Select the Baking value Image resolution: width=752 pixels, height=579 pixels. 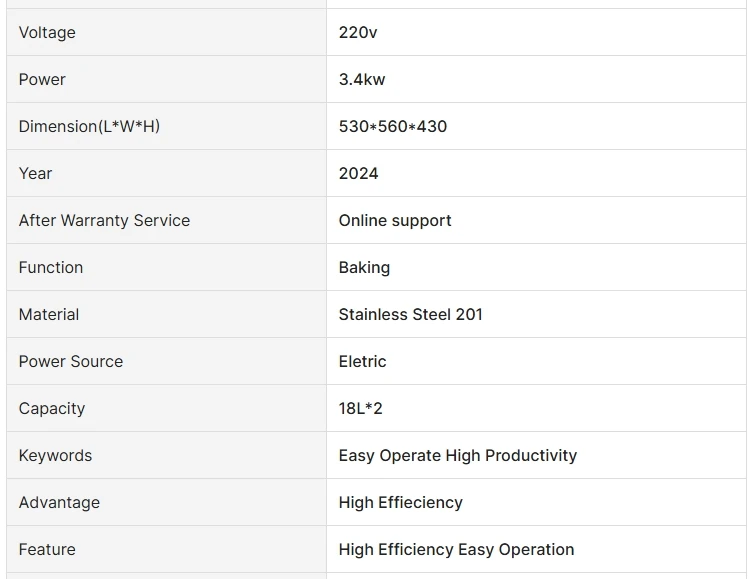[364, 268]
